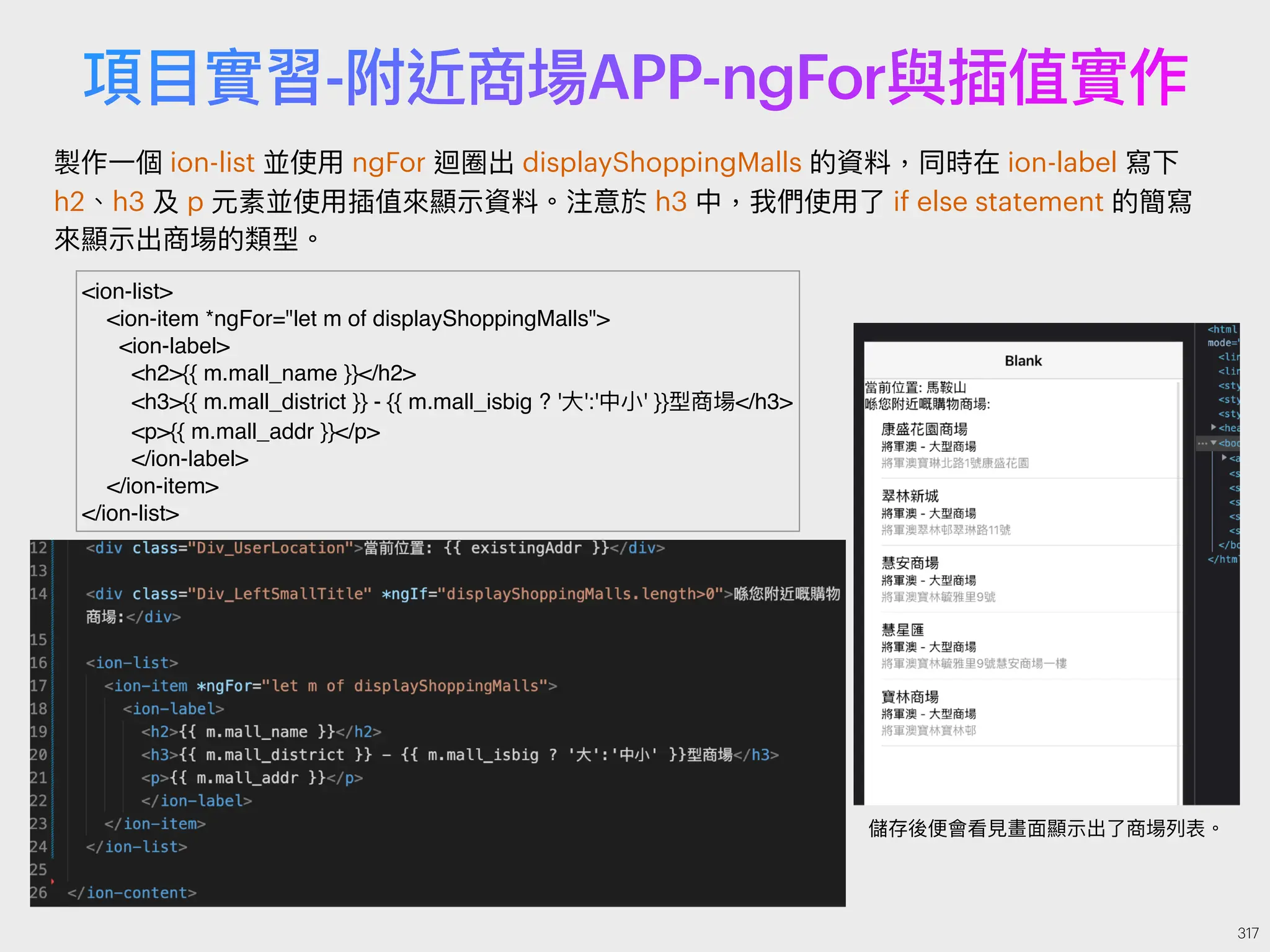Place cursor on Div_UserLocation class name
1270x952 pixels.
[x=270, y=548]
